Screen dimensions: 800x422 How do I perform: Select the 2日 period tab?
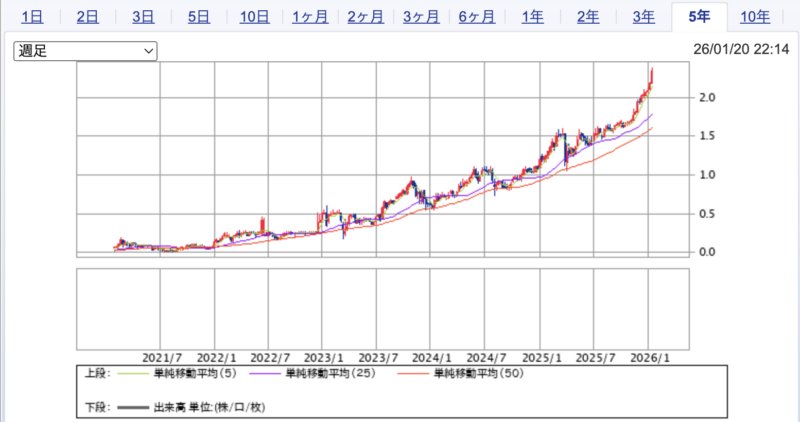click(88, 17)
